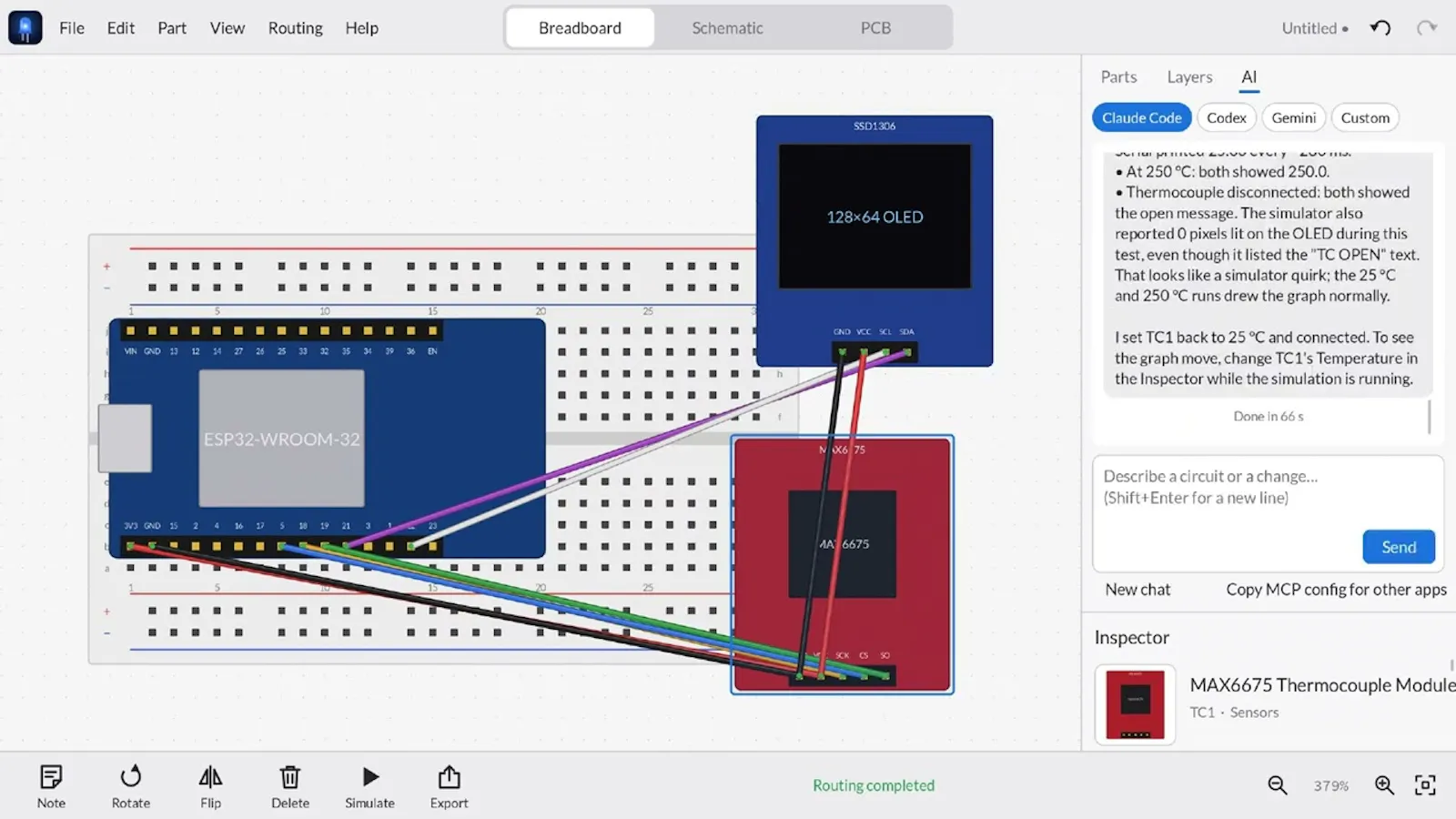Click the Inspector panel heading
Viewport: 1456px width, 819px height.
point(1131,638)
